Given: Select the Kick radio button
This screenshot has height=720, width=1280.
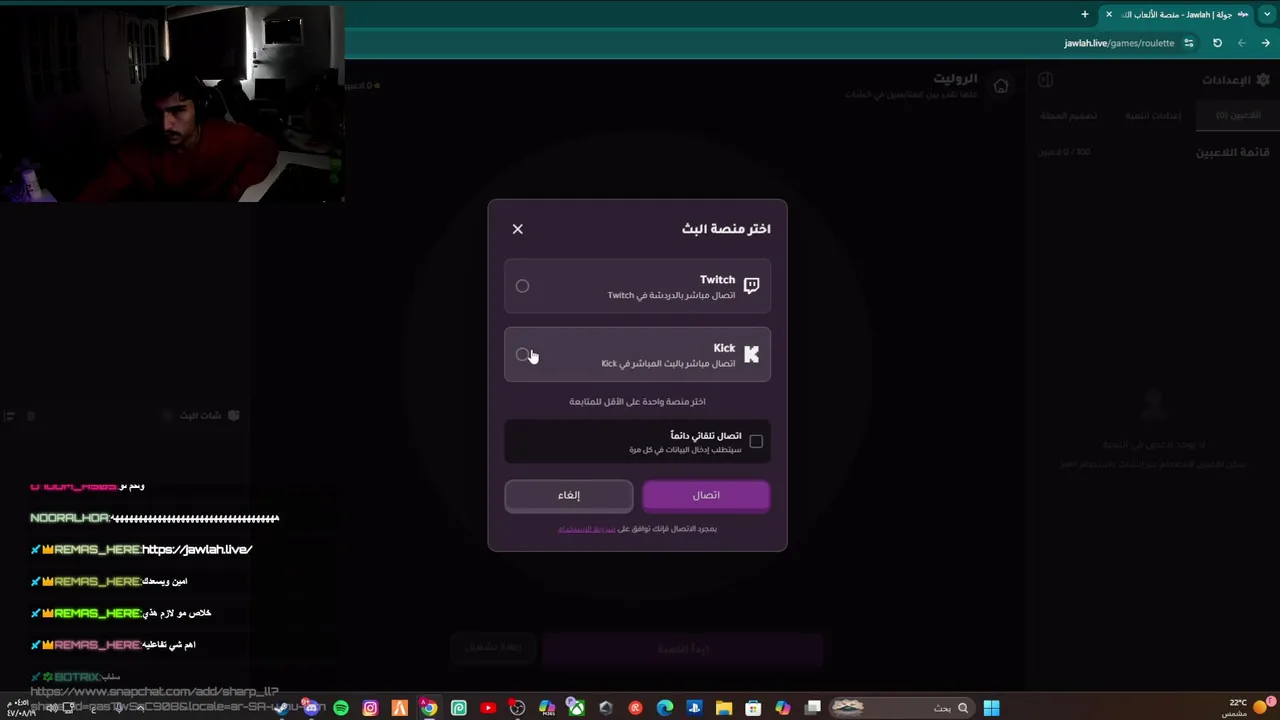Looking at the screenshot, I should (522, 354).
